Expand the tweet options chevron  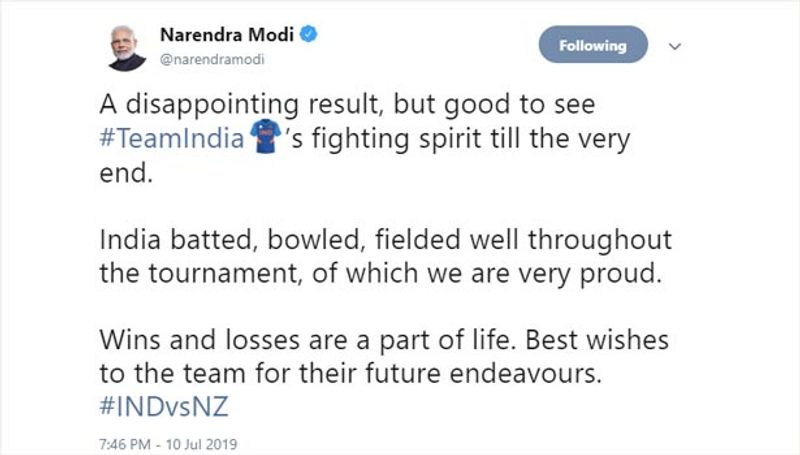pyautogui.click(x=675, y=46)
